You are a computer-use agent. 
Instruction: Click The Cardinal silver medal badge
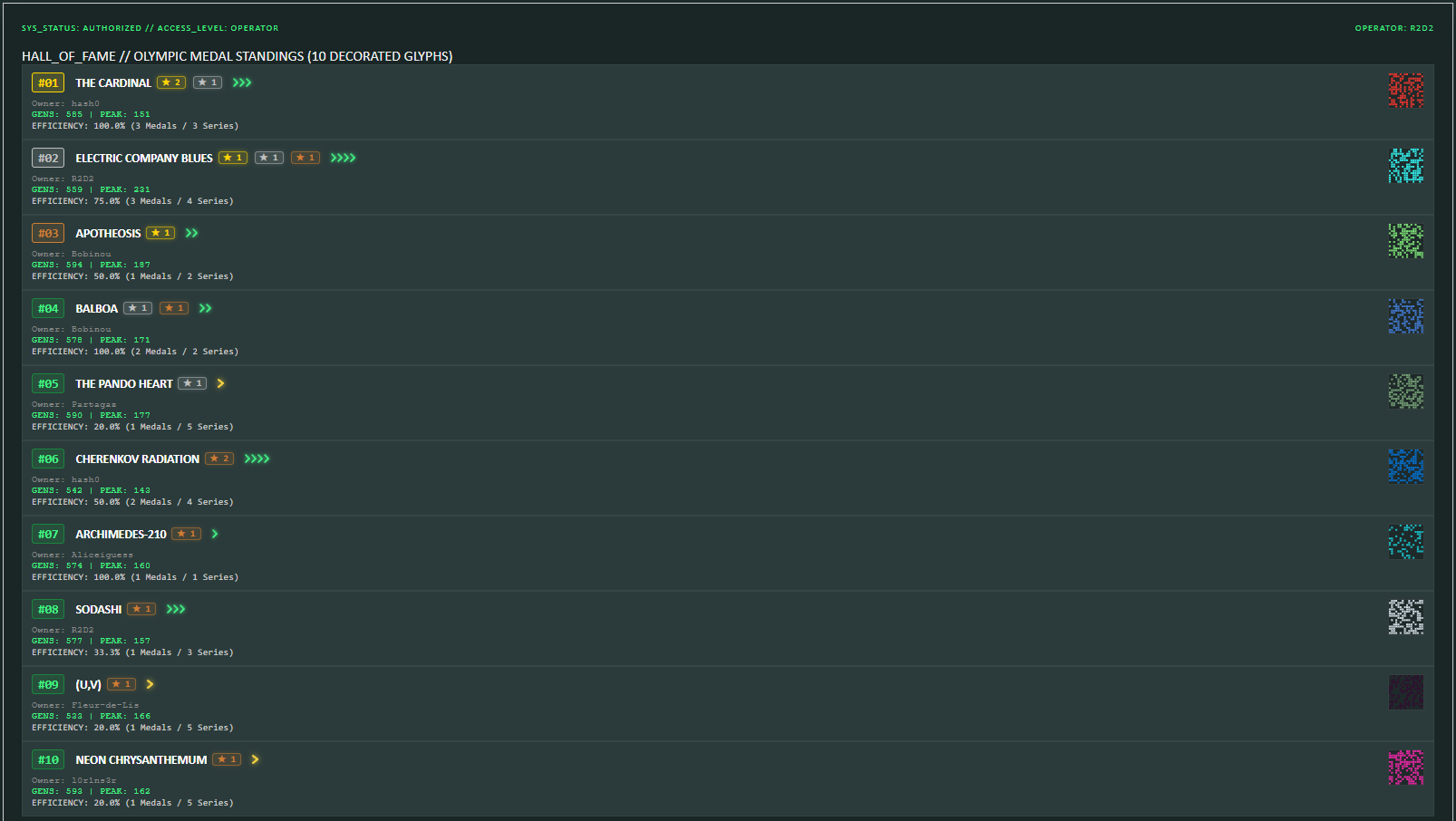pos(208,82)
